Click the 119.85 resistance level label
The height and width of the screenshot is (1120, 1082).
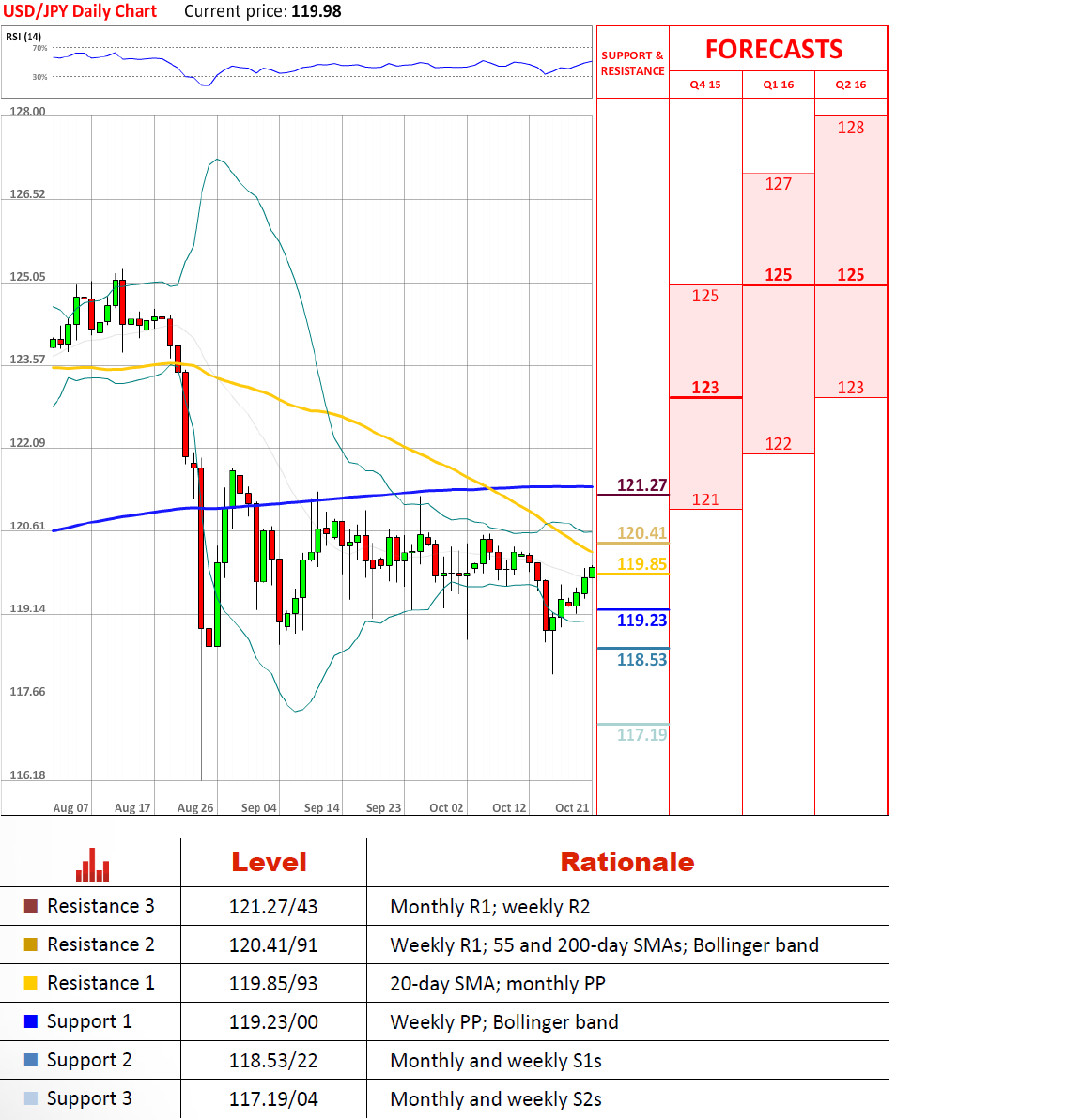[641, 564]
